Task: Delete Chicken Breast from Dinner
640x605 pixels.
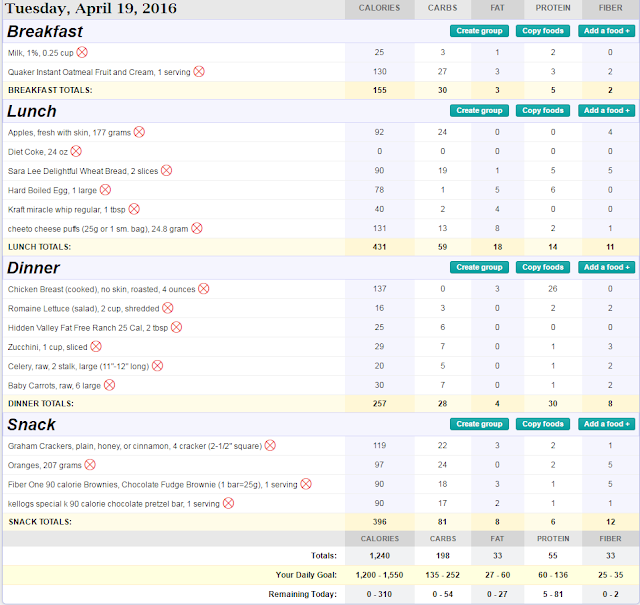Action: pyautogui.click(x=204, y=289)
